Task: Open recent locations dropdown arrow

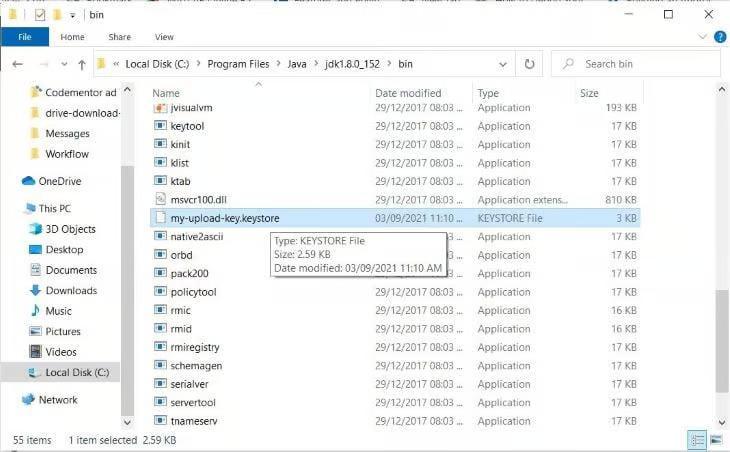Action: [x=64, y=64]
